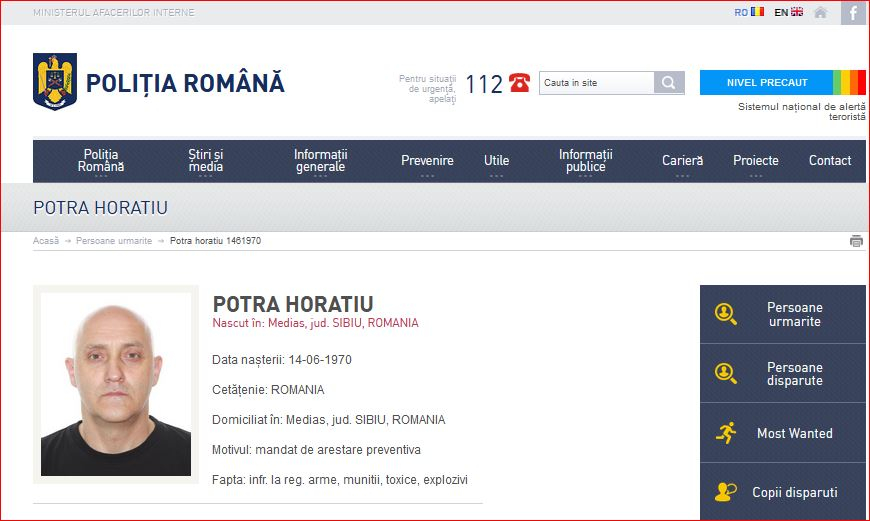Click the Copii disparuti child icon
Image resolution: width=870 pixels, height=521 pixels.
point(726,492)
